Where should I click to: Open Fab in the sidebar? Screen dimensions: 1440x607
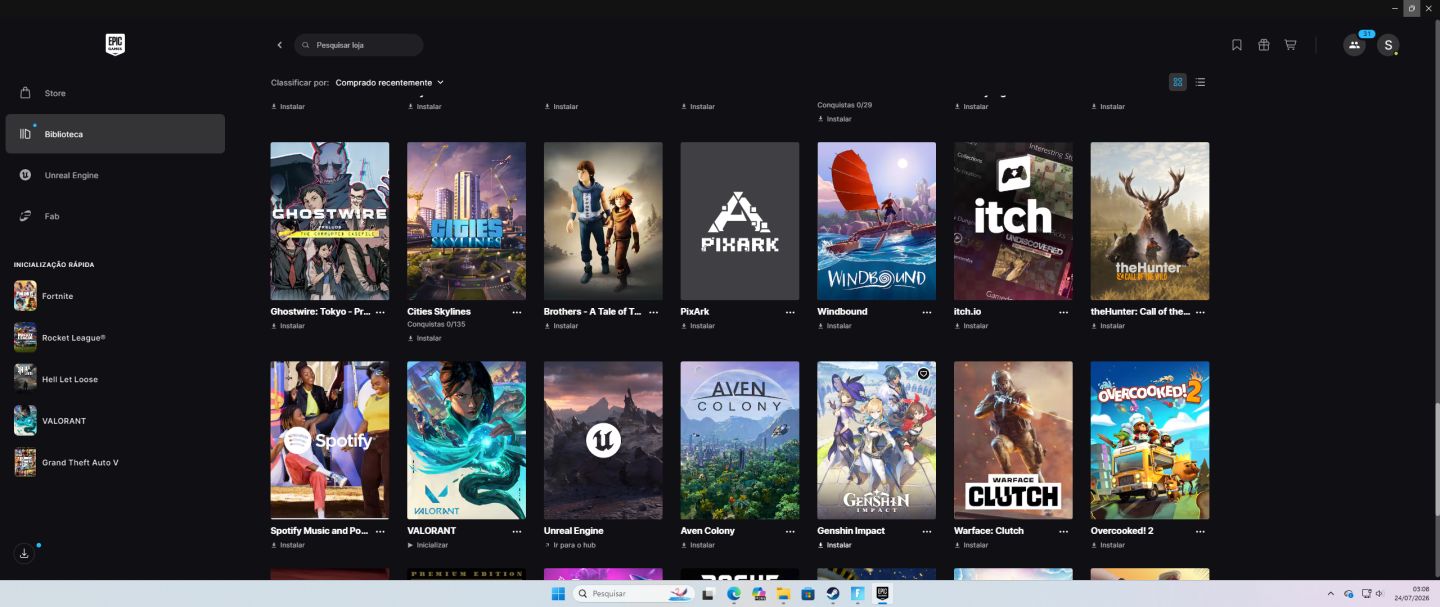tap(115, 216)
